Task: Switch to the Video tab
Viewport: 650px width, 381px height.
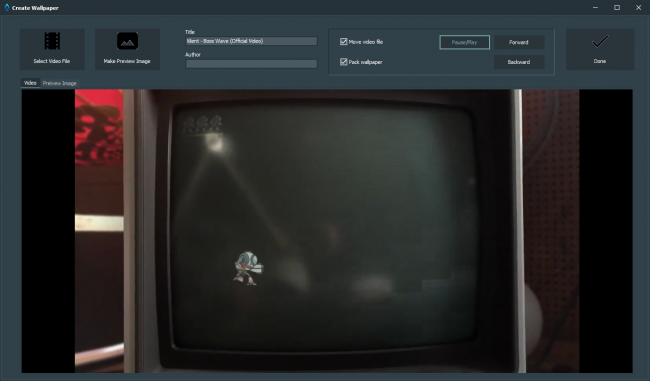Action: pyautogui.click(x=30, y=83)
